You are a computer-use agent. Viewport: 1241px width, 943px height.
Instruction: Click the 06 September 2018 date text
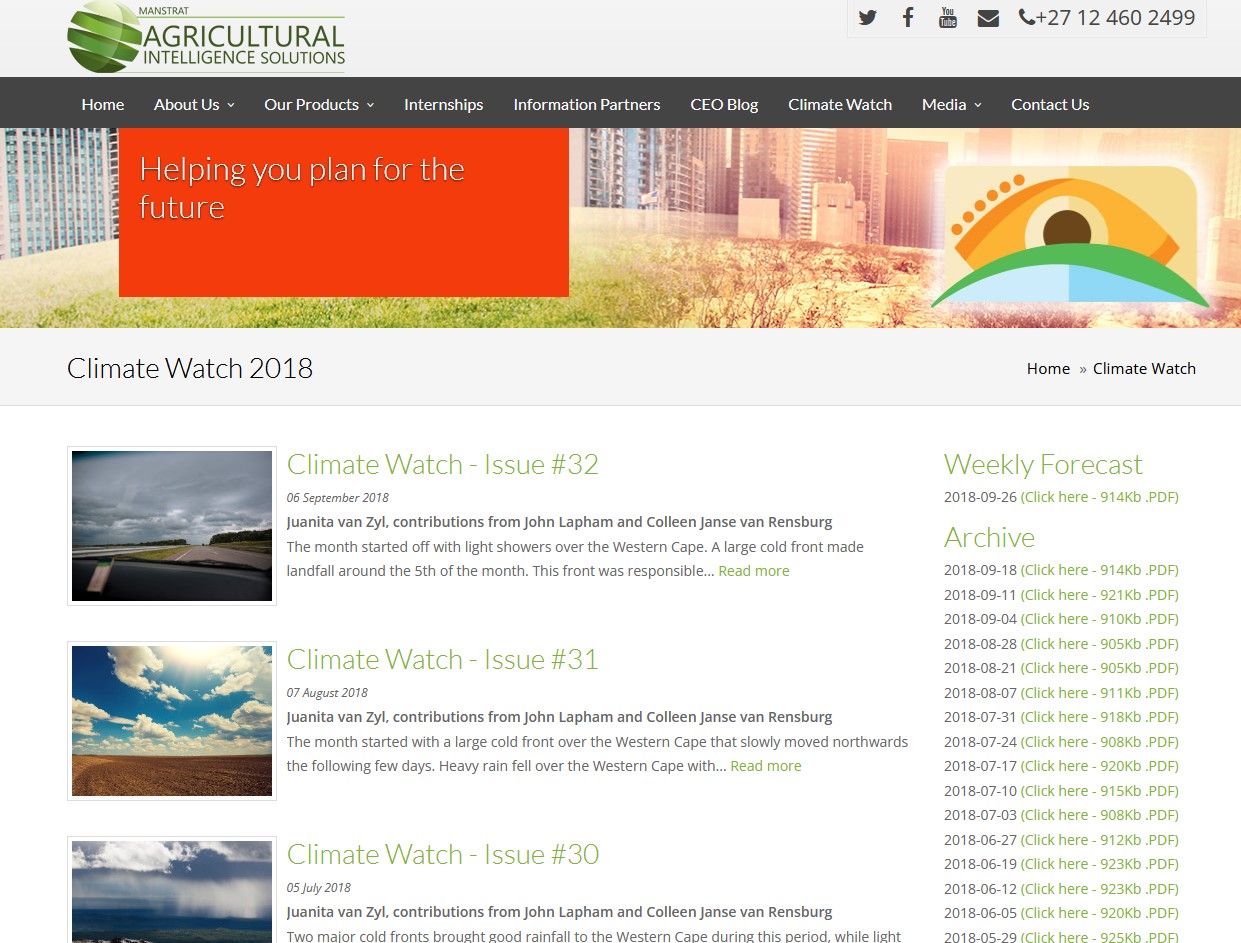pos(338,498)
